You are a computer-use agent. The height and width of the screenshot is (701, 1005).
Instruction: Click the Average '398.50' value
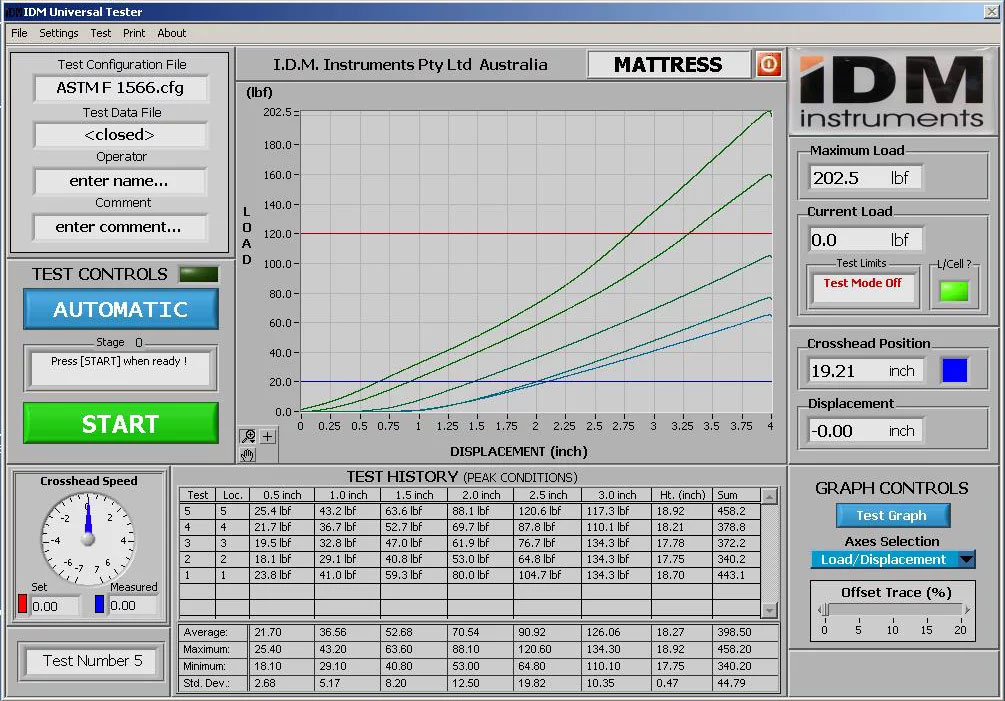(x=745, y=632)
